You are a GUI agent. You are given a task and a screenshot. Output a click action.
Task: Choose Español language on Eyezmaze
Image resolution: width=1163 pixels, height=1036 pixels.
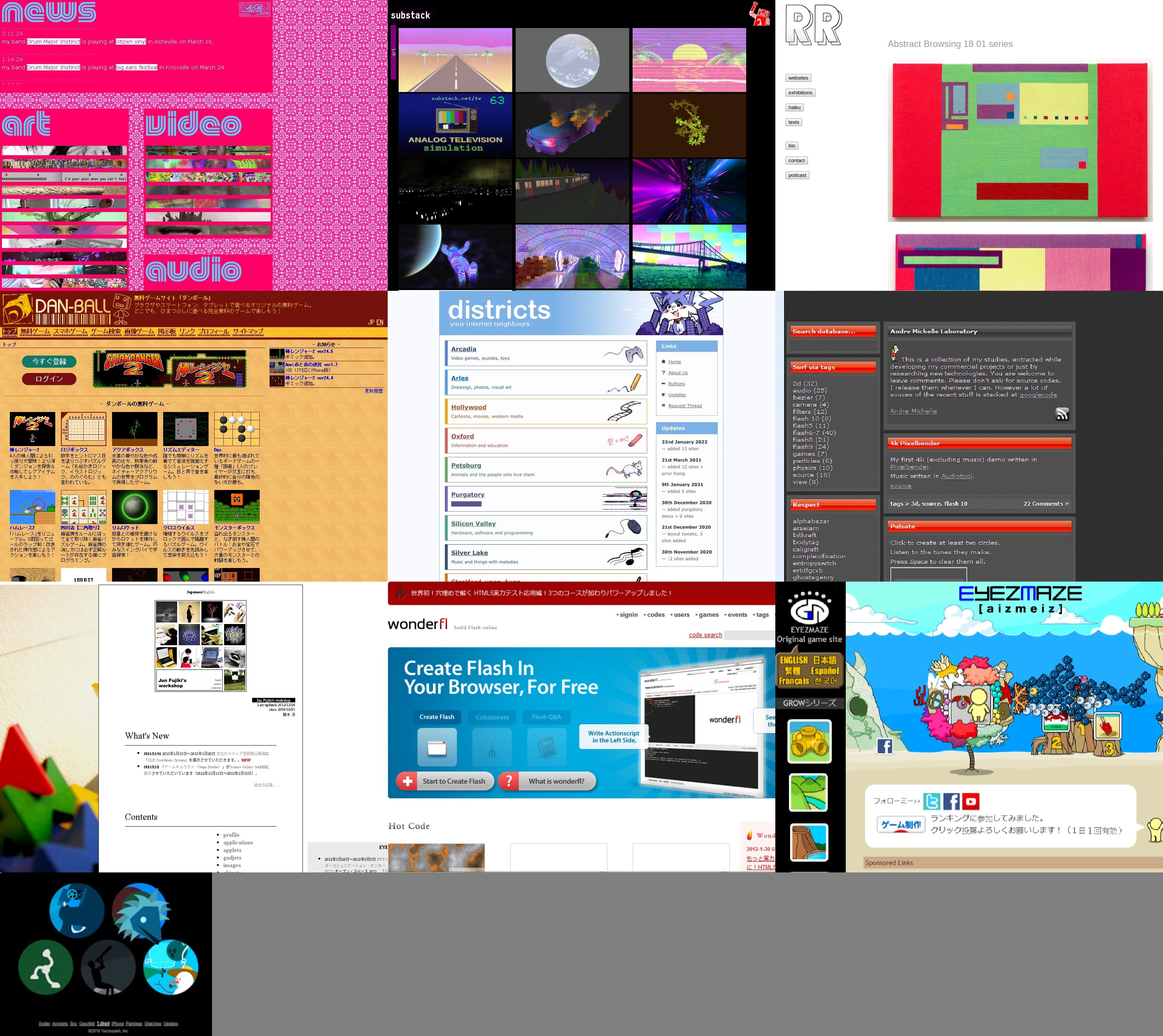[x=825, y=671]
